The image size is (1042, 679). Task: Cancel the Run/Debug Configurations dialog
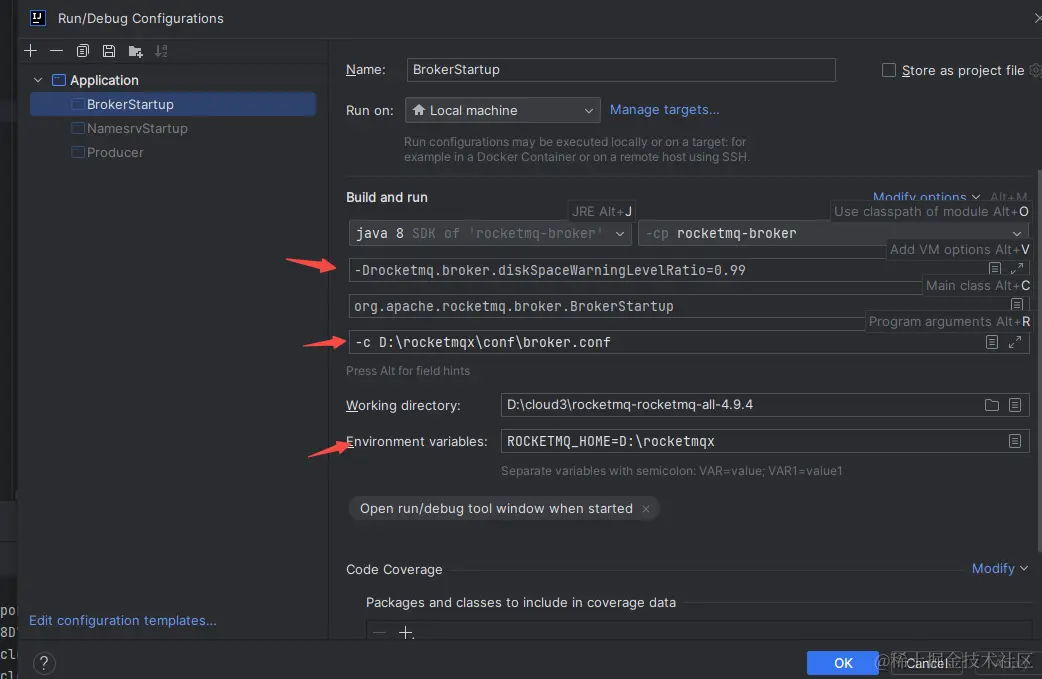pyautogui.click(x=926, y=663)
